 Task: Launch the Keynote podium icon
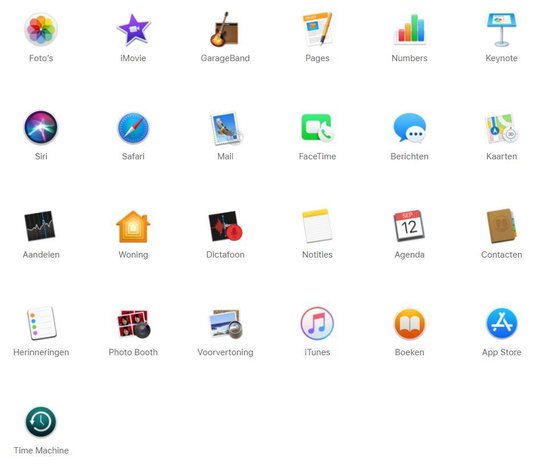pyautogui.click(x=502, y=30)
